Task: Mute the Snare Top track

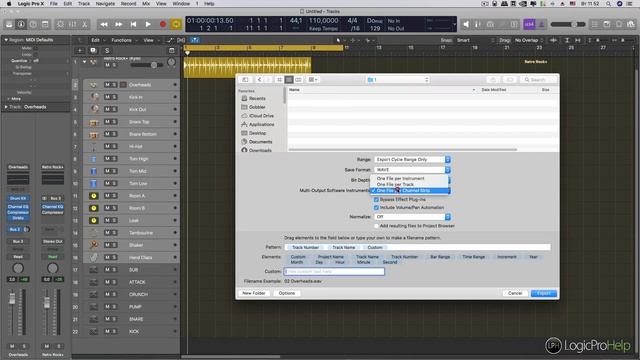Action: tap(107, 122)
